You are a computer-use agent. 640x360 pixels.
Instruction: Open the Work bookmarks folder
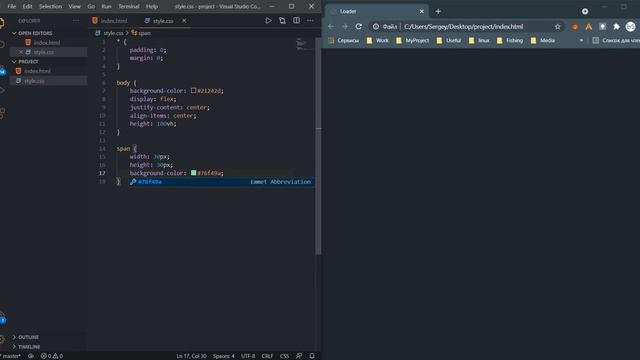(378, 40)
